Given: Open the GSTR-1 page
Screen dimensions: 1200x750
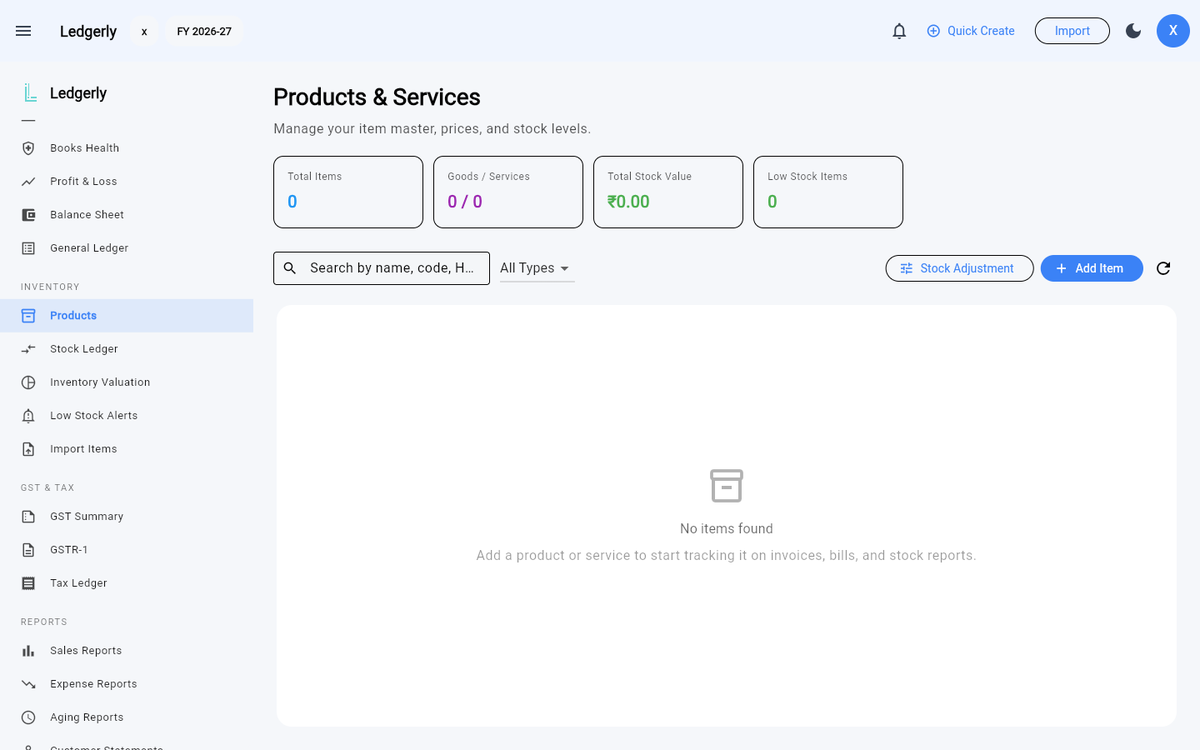Looking at the screenshot, I should click(x=126, y=550).
